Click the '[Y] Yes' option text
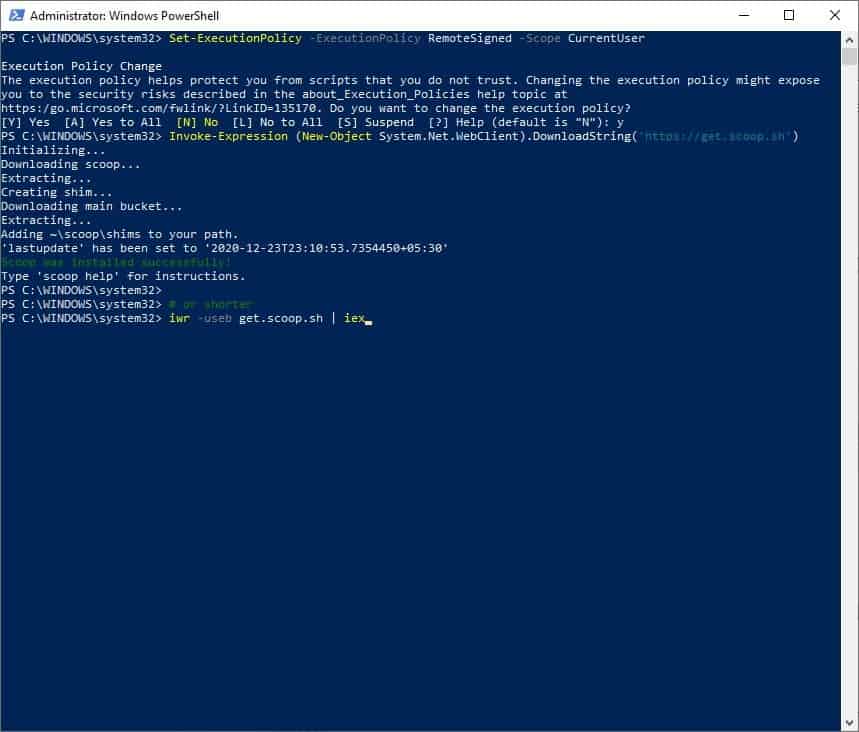The height and width of the screenshot is (732, 859). click(x=26, y=122)
